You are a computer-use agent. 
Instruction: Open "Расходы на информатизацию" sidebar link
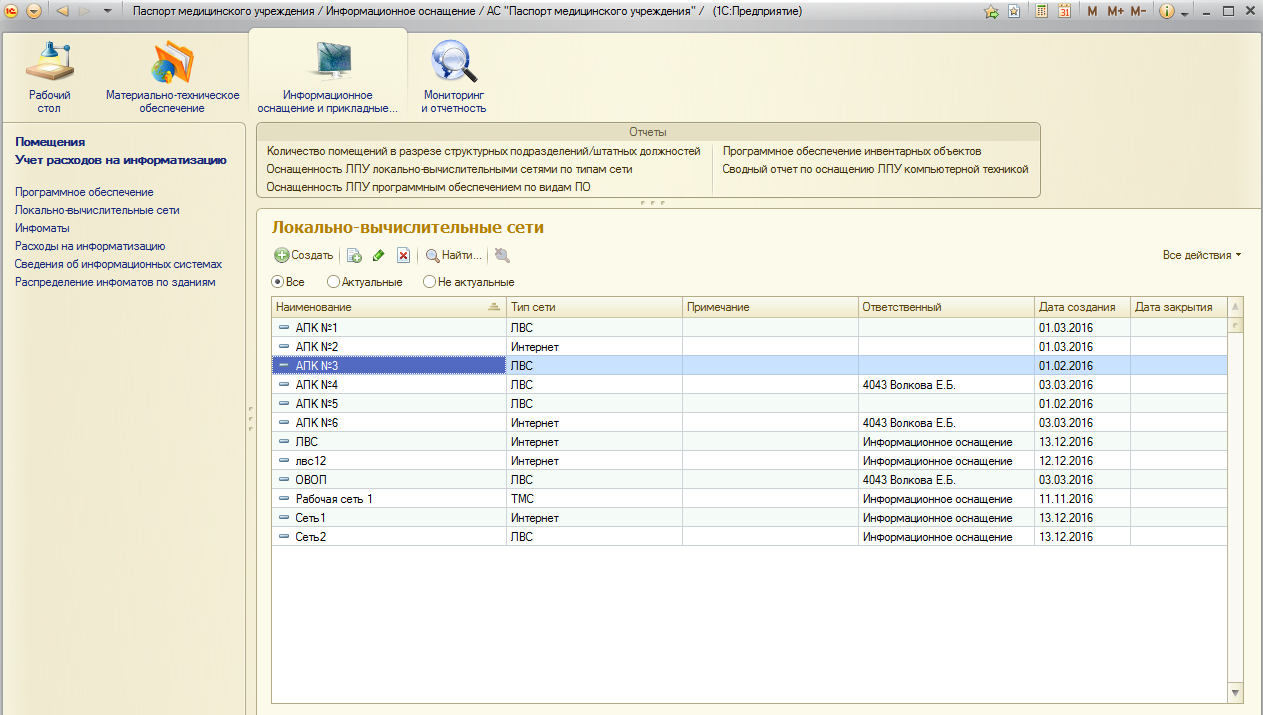point(90,246)
